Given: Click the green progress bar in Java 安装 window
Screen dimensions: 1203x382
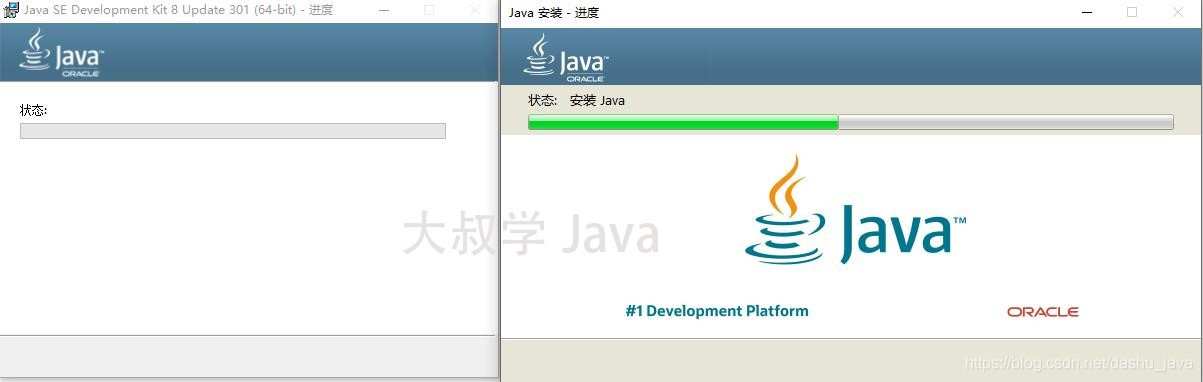Looking at the screenshot, I should coord(850,122).
